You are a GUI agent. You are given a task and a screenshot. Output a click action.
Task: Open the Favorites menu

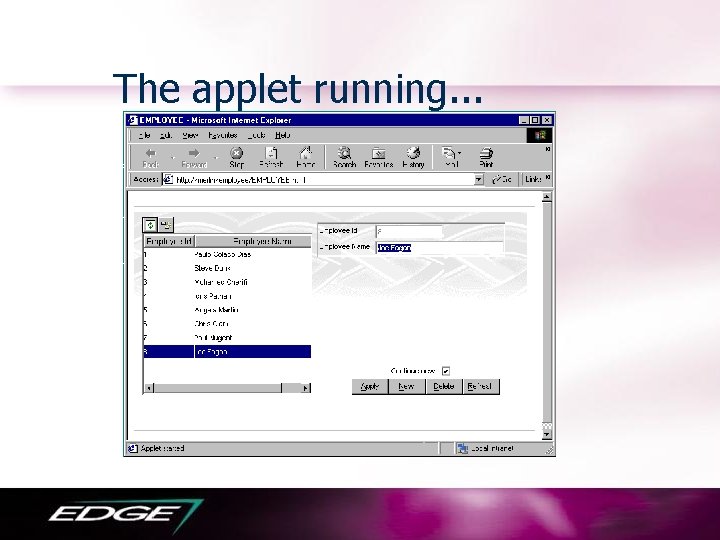tap(223, 135)
